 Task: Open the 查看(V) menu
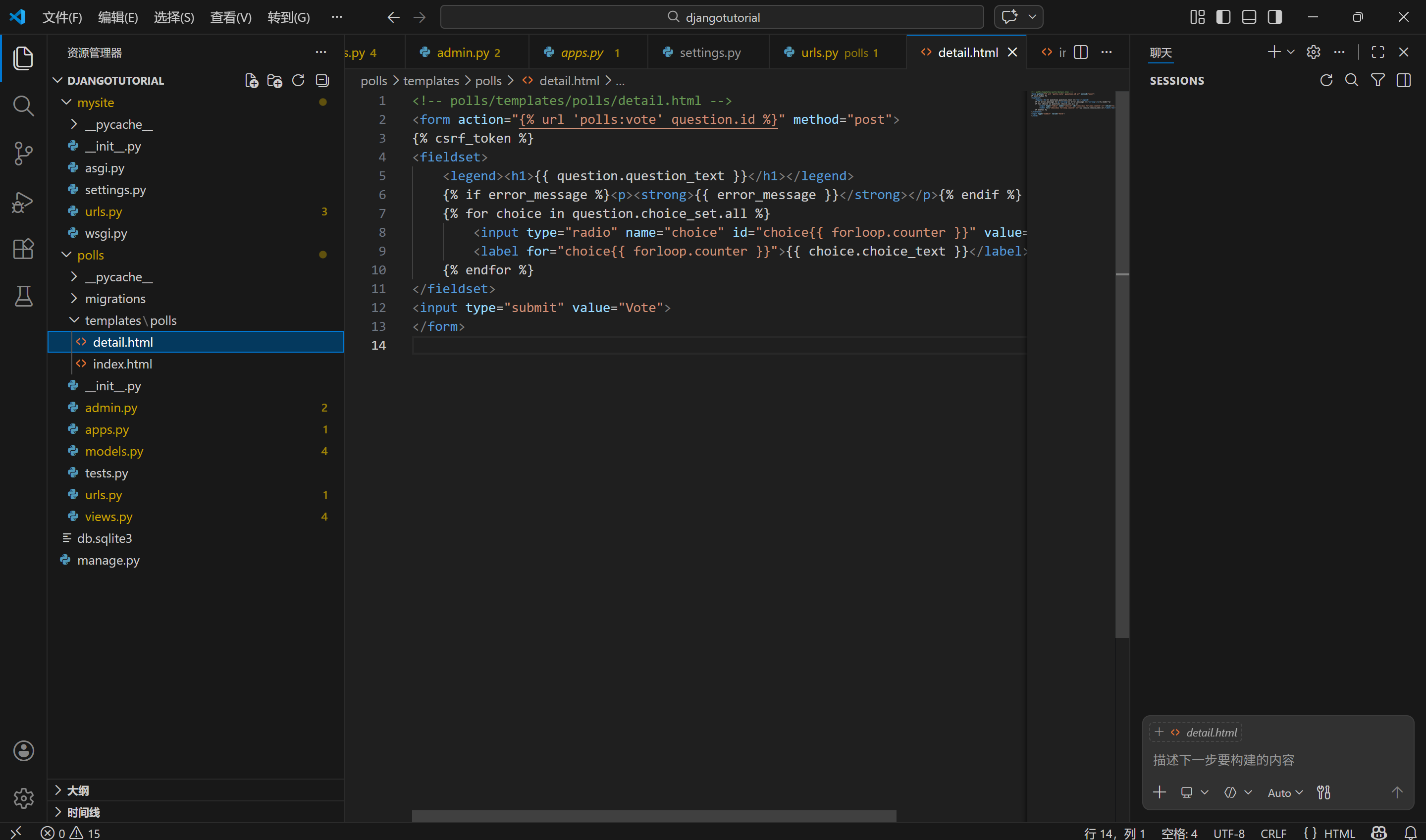[x=230, y=17]
